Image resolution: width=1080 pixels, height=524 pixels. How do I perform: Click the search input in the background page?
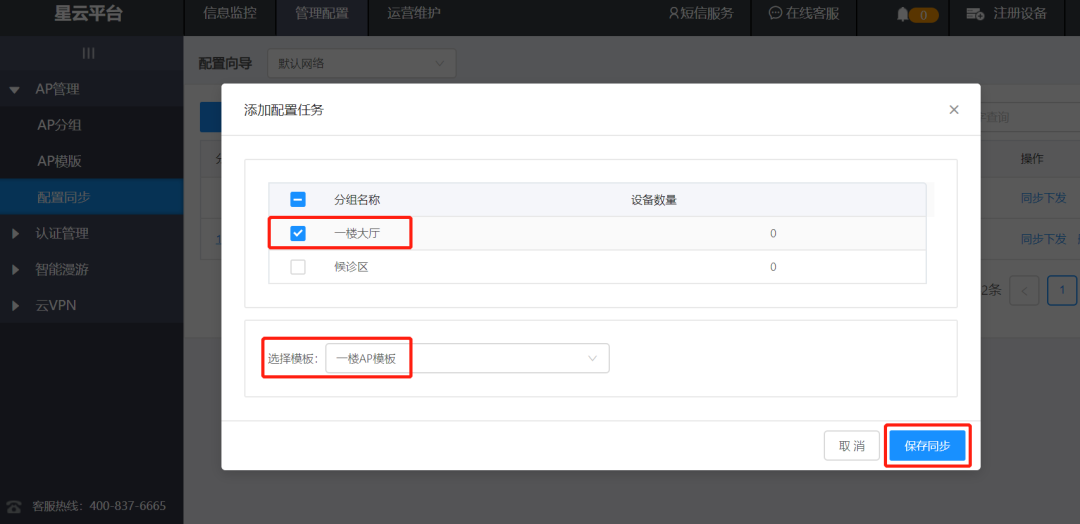click(x=1028, y=117)
